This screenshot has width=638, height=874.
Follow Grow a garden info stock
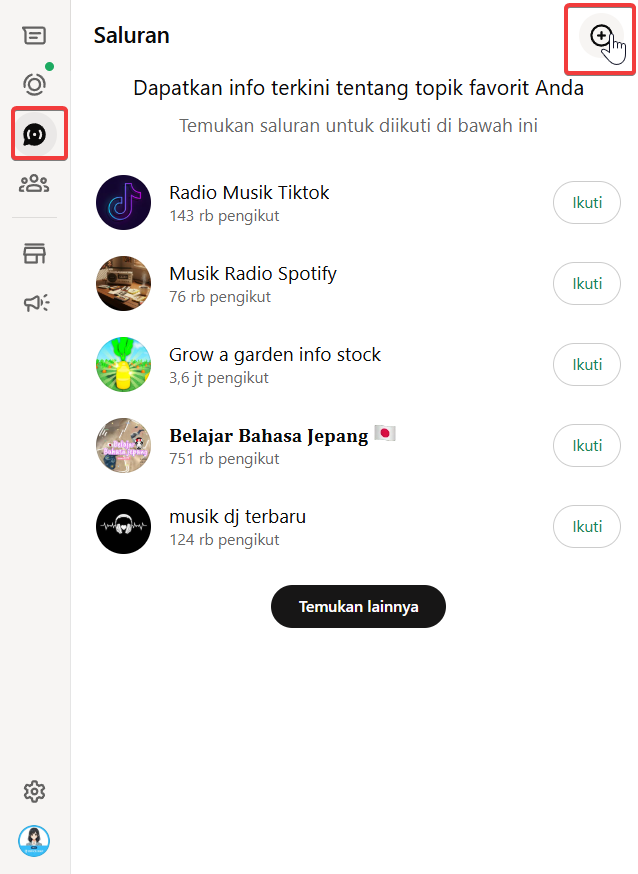pyautogui.click(x=587, y=365)
